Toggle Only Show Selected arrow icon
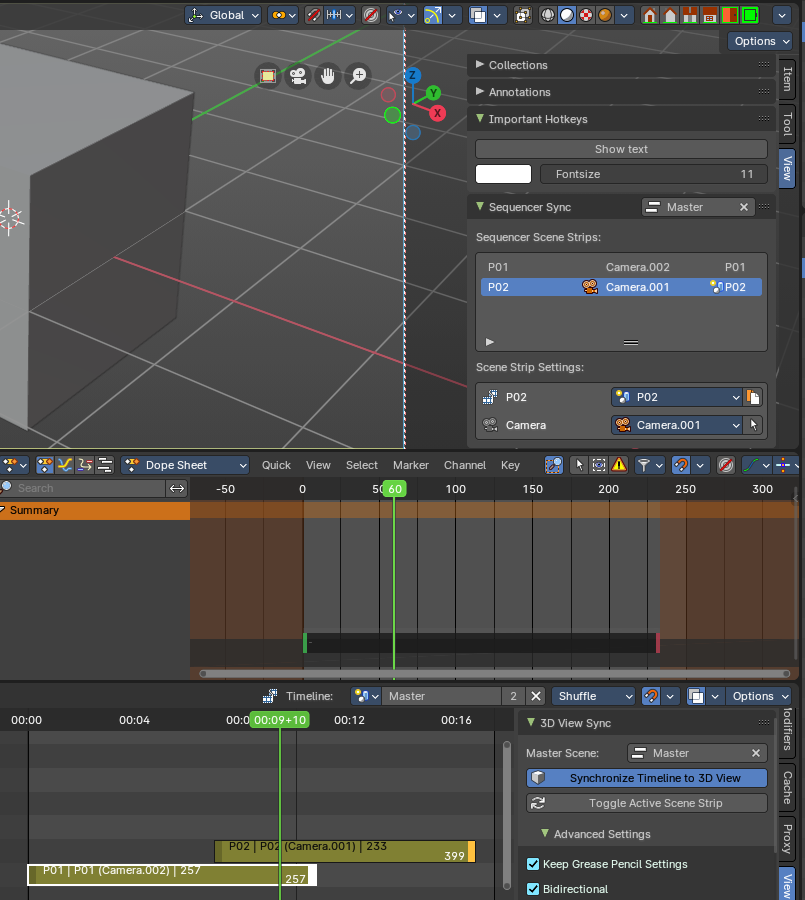 coord(579,465)
